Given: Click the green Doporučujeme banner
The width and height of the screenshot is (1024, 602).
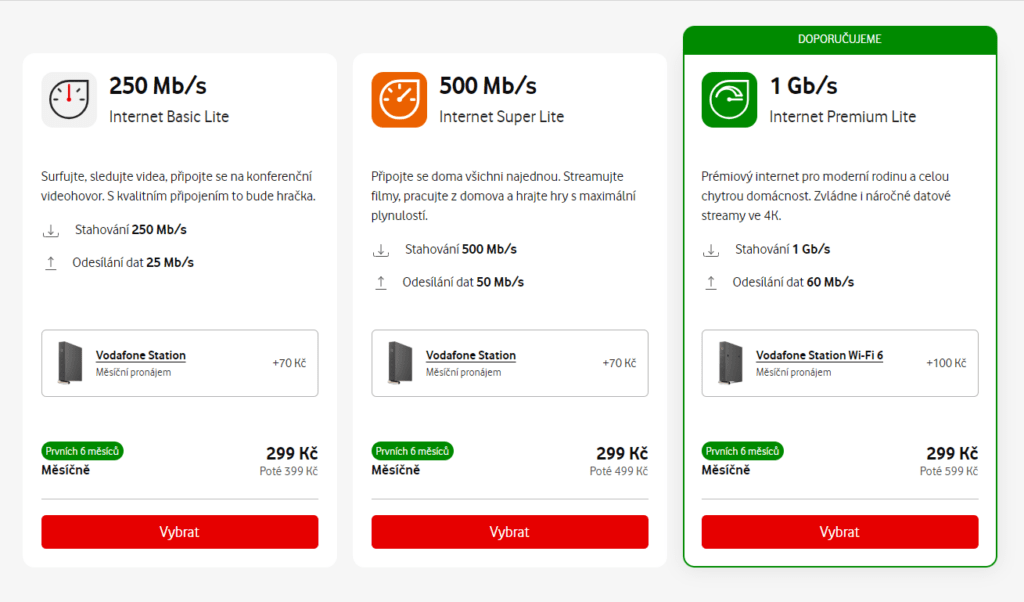Looking at the screenshot, I should [x=840, y=39].
